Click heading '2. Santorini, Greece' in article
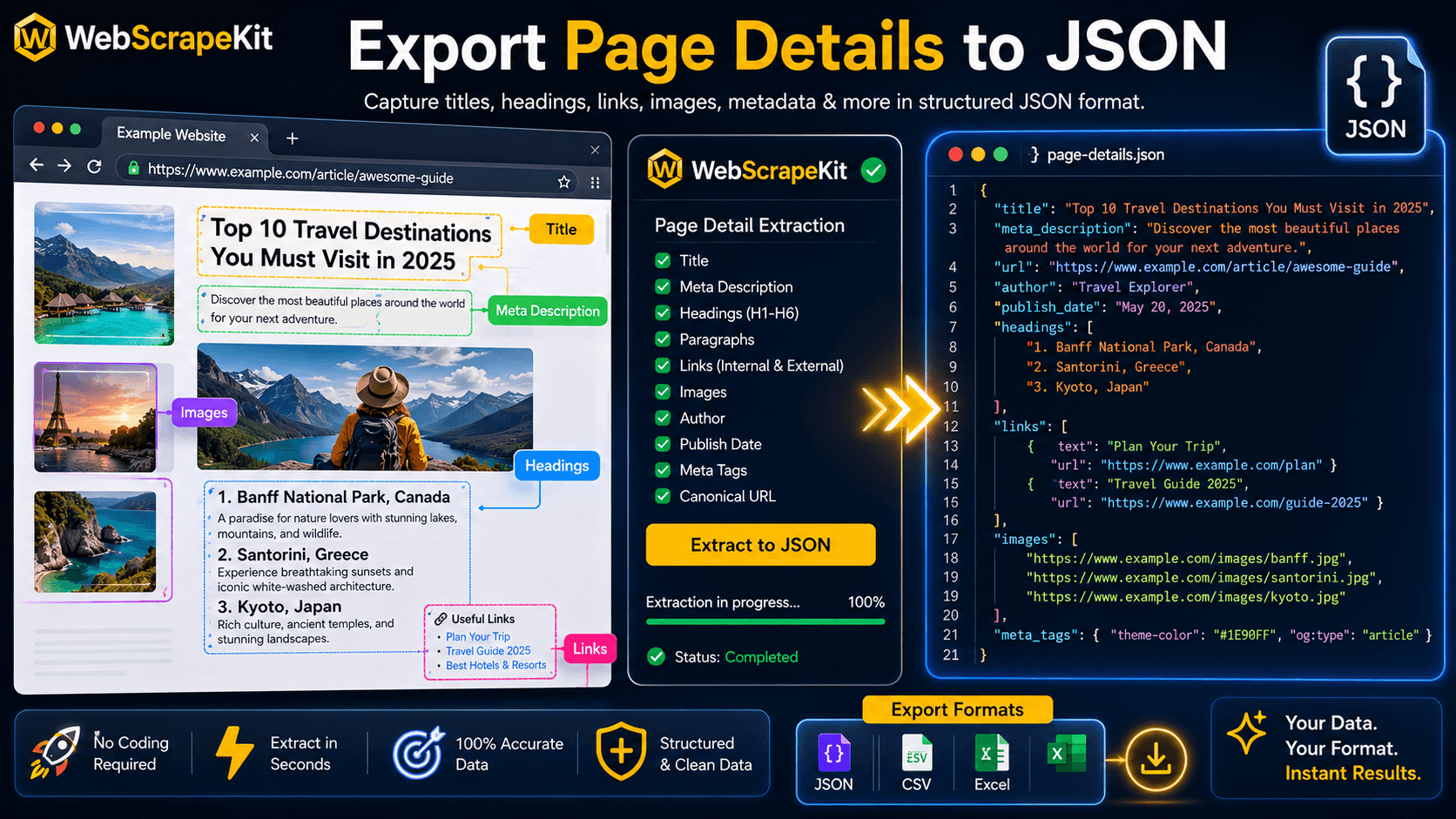Image resolution: width=1456 pixels, height=819 pixels. coord(293,554)
